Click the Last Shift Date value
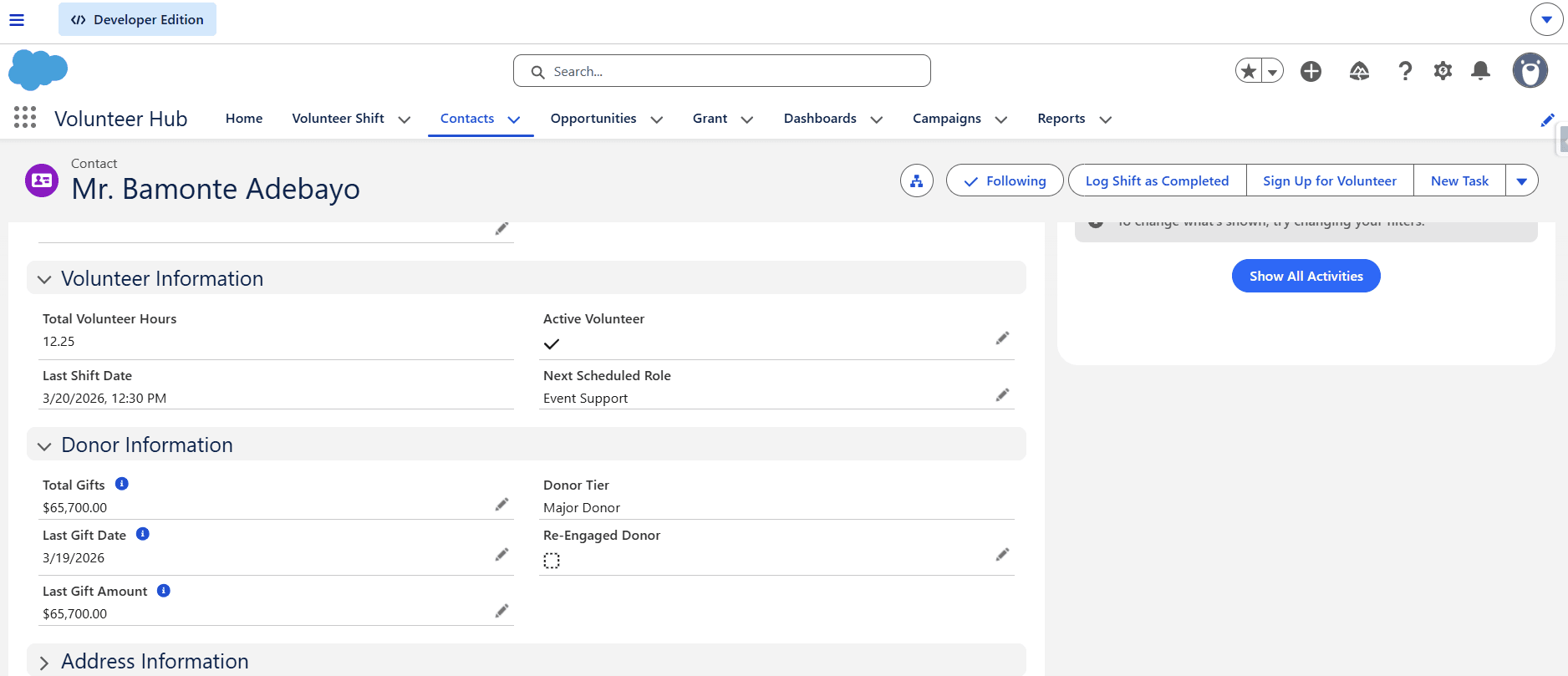 [x=104, y=399]
